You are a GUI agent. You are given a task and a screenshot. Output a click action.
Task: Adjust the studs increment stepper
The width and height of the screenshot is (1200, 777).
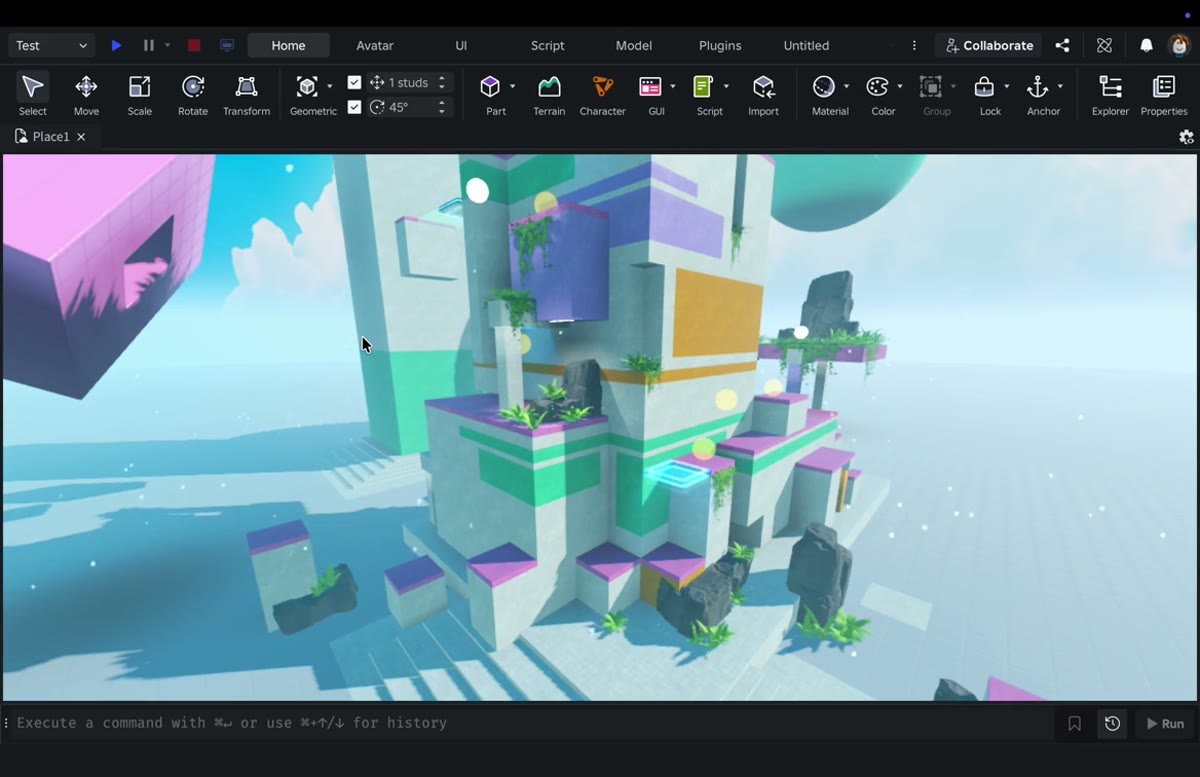(x=442, y=82)
